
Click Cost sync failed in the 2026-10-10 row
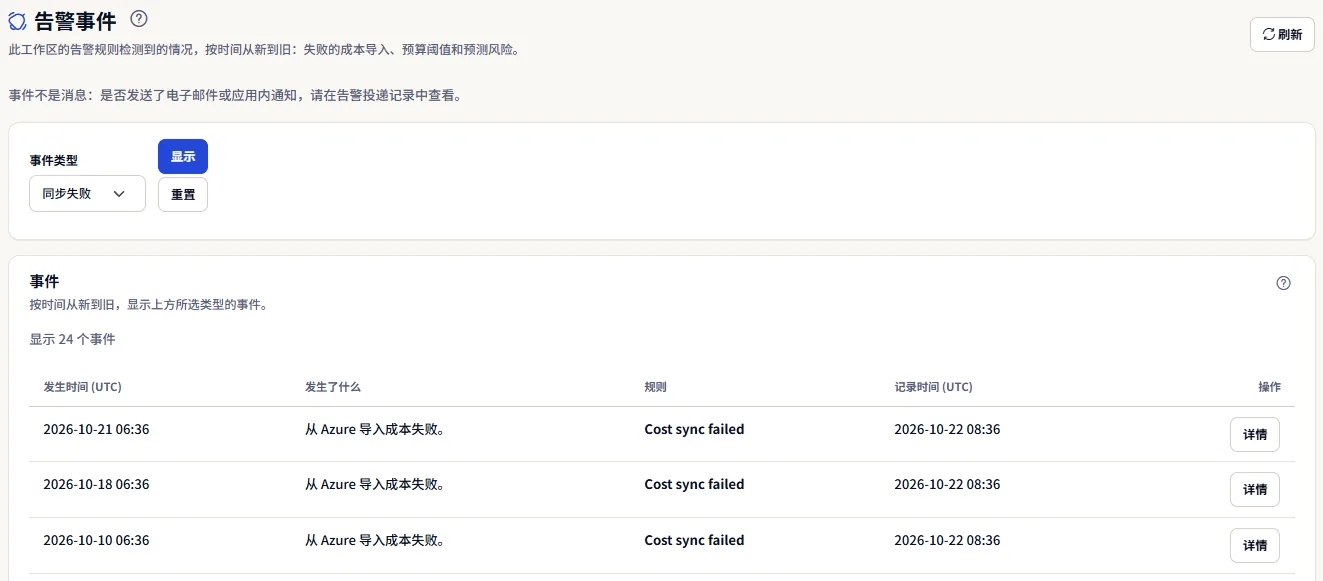point(694,541)
